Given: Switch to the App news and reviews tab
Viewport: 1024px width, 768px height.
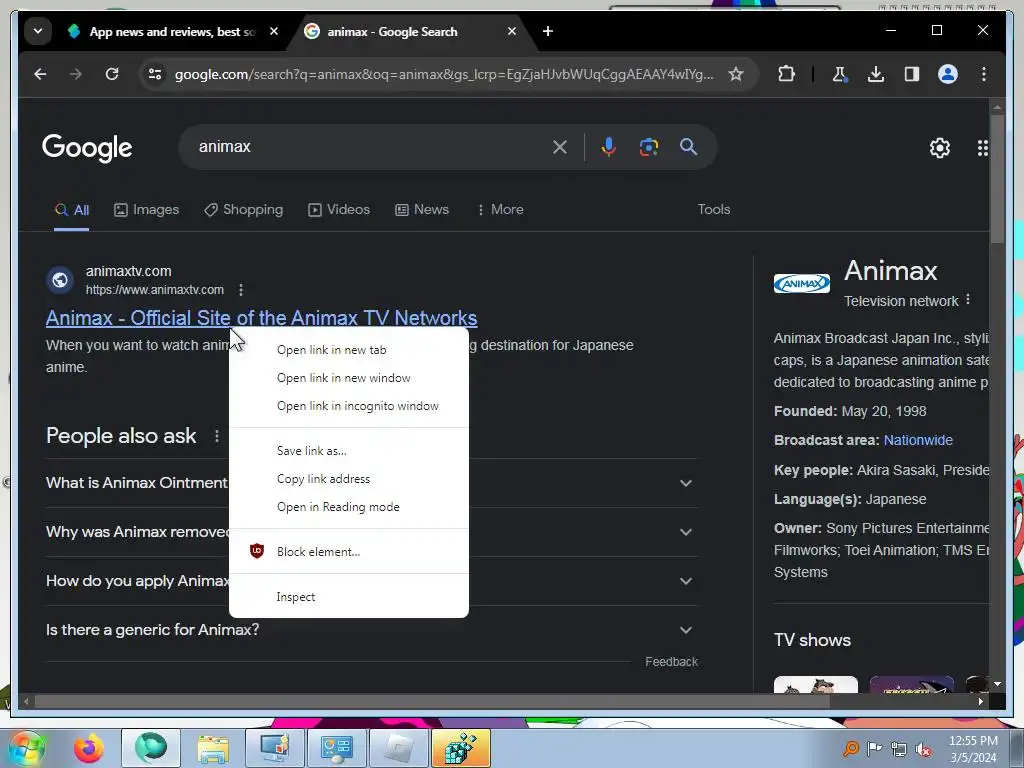Looking at the screenshot, I should [x=172, y=31].
